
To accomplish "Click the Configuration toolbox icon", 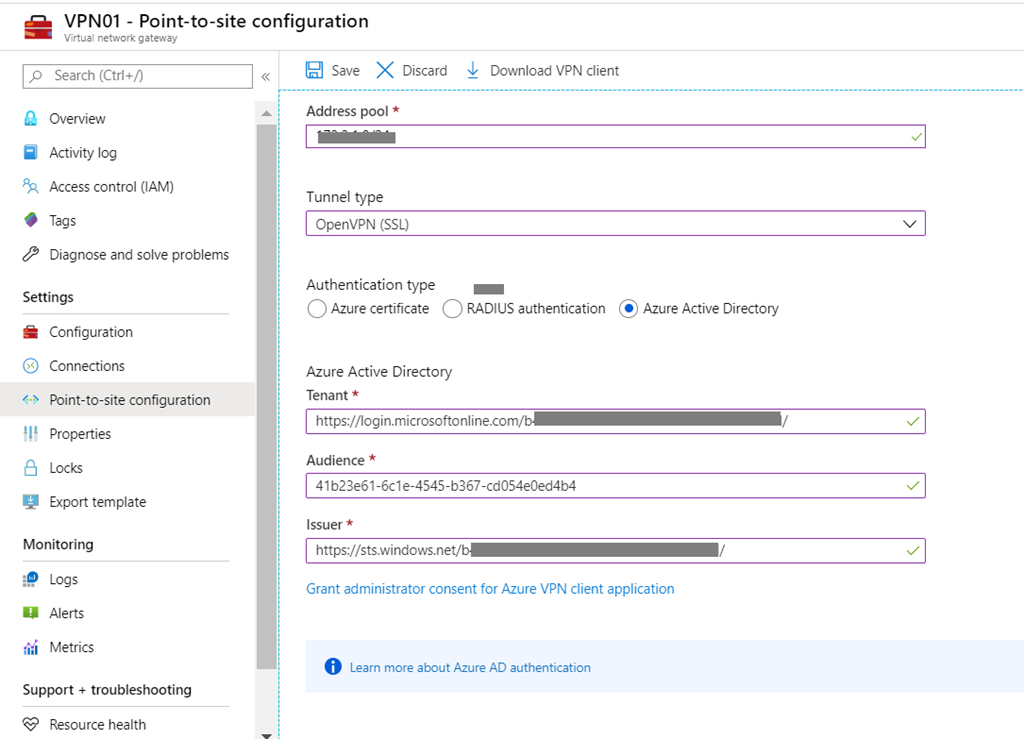I will [31, 332].
